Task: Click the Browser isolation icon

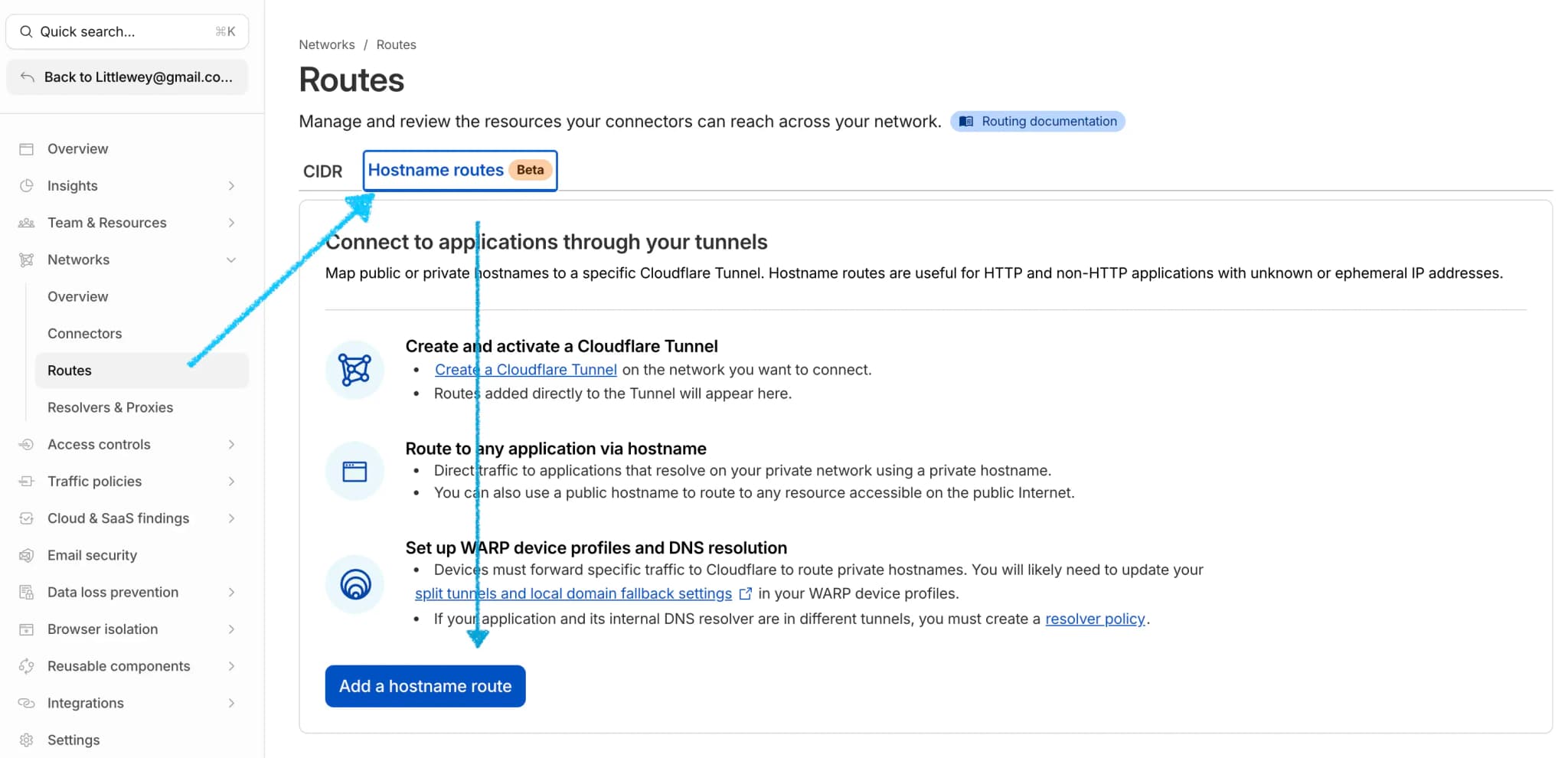Action: click(27, 629)
